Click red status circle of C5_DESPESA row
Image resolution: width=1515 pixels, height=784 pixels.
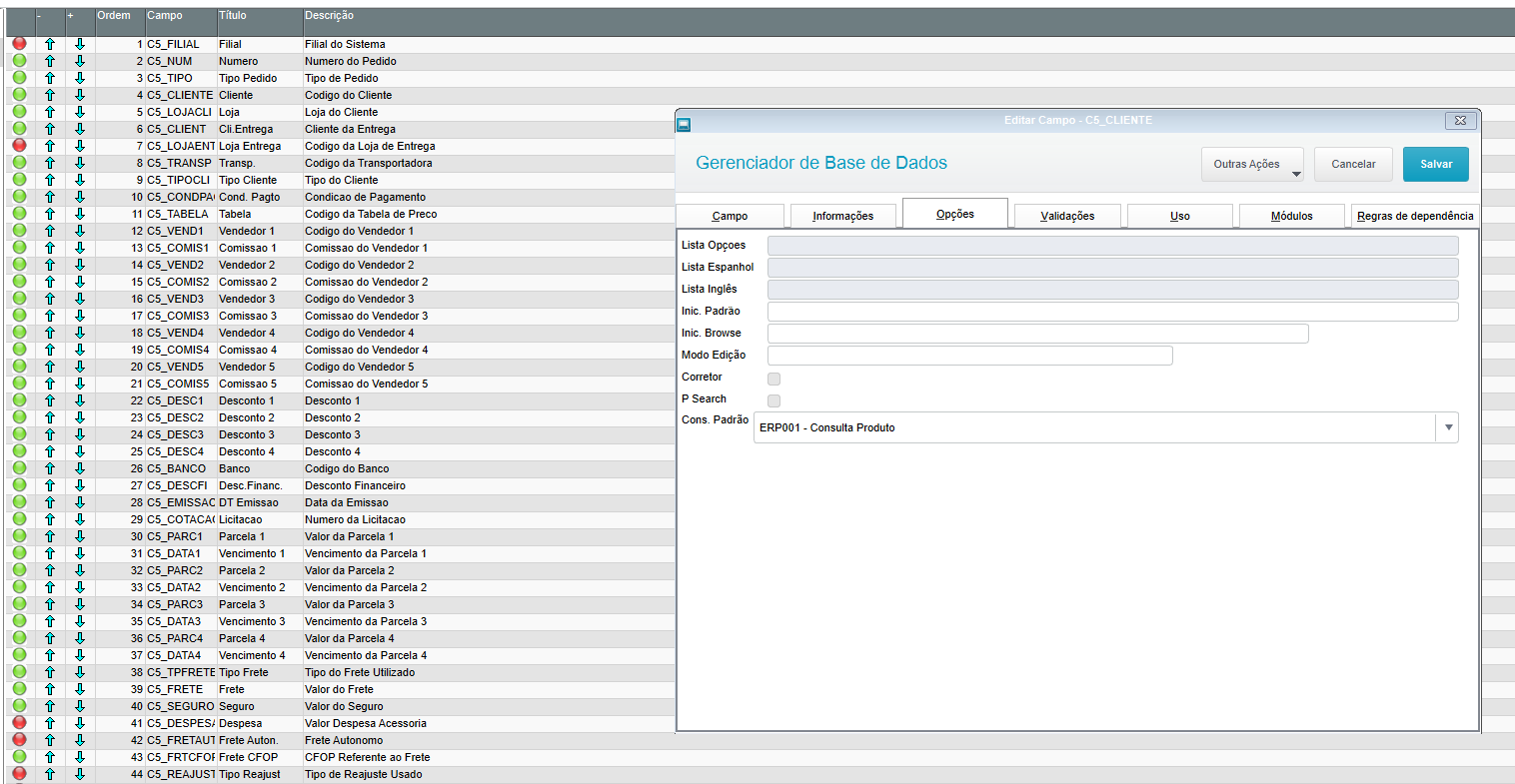[x=19, y=723]
